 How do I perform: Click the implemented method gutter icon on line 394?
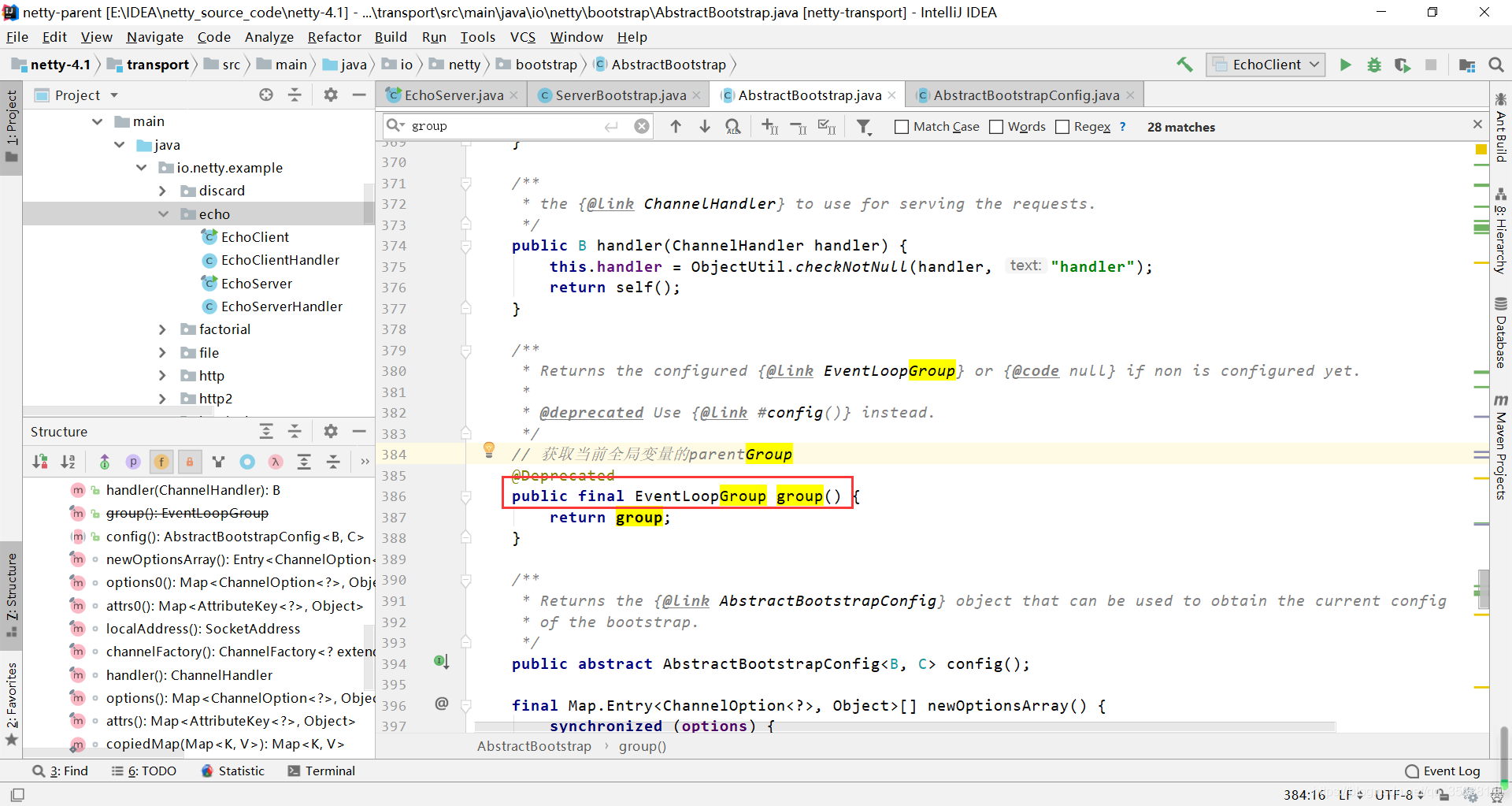pos(441,662)
